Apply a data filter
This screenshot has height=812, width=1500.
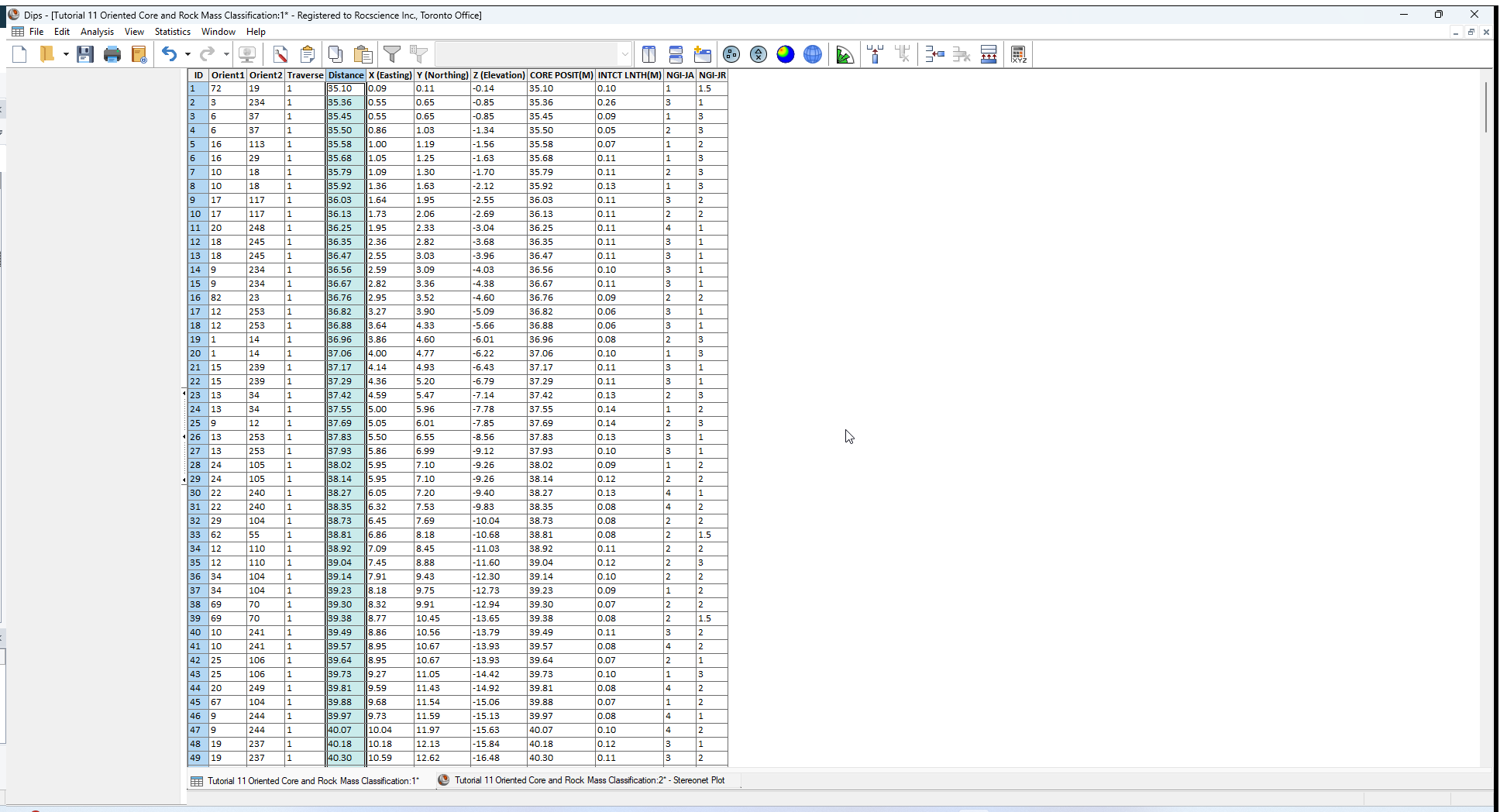point(392,54)
